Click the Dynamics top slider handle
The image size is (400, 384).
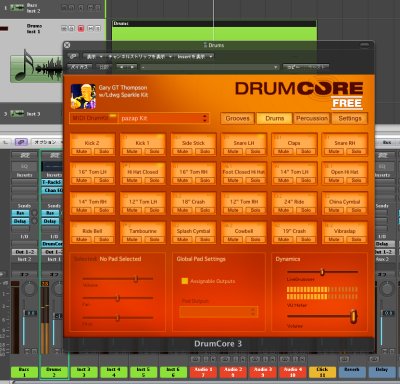322,272
